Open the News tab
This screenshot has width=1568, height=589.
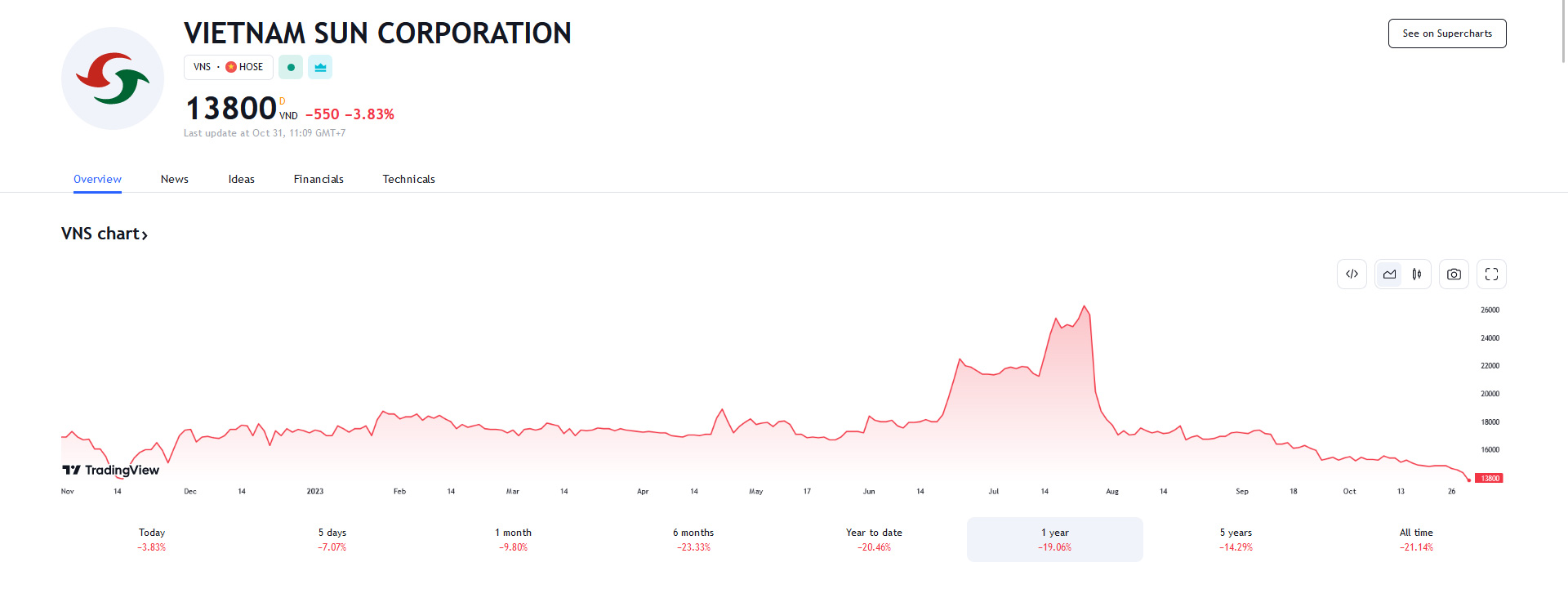tap(174, 179)
